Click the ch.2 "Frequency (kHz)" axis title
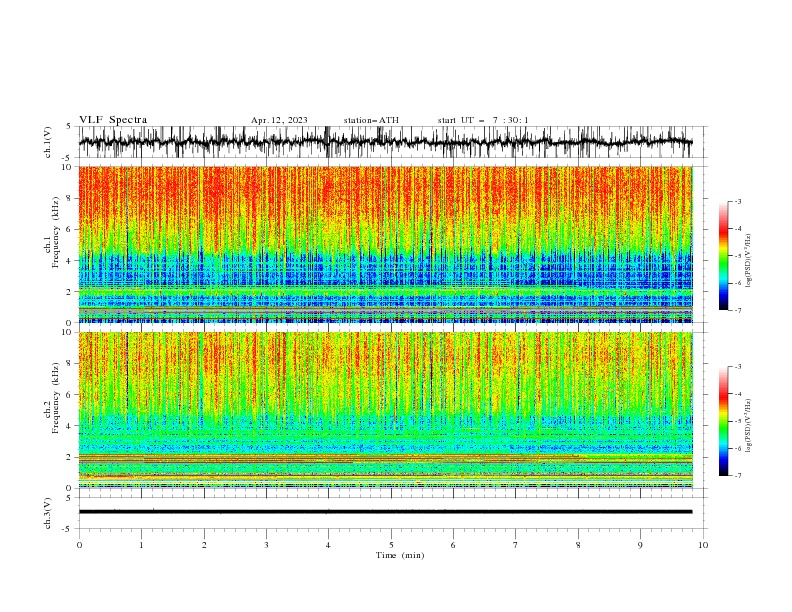 pyautogui.click(x=56, y=397)
